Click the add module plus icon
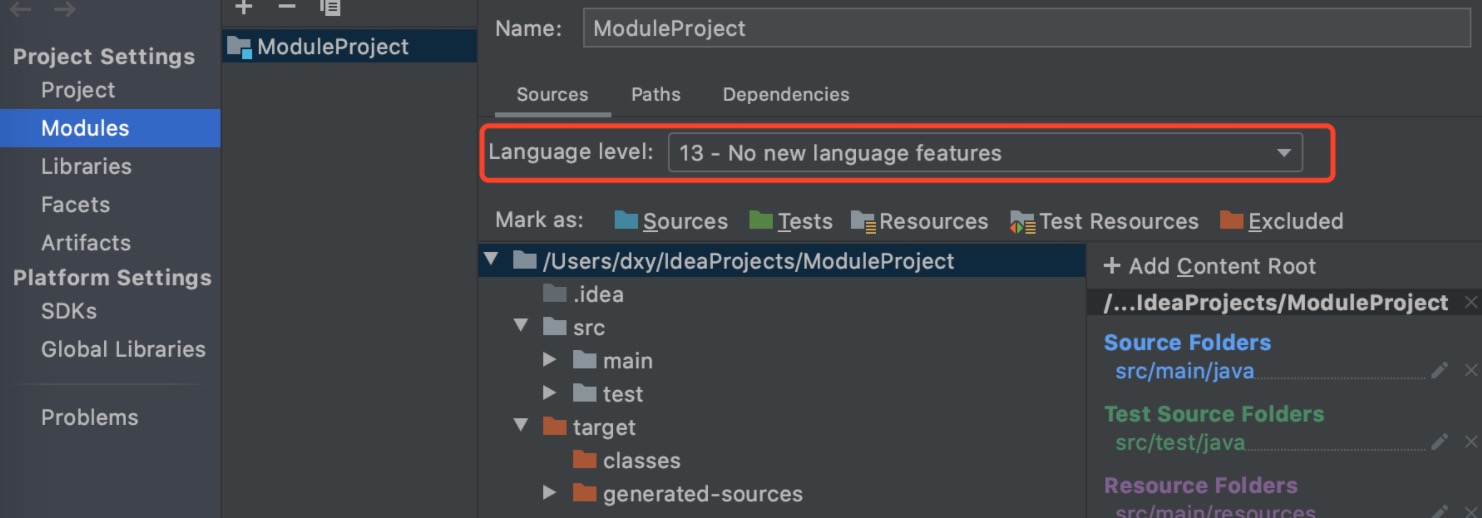The width and height of the screenshot is (1482, 518). [x=244, y=7]
